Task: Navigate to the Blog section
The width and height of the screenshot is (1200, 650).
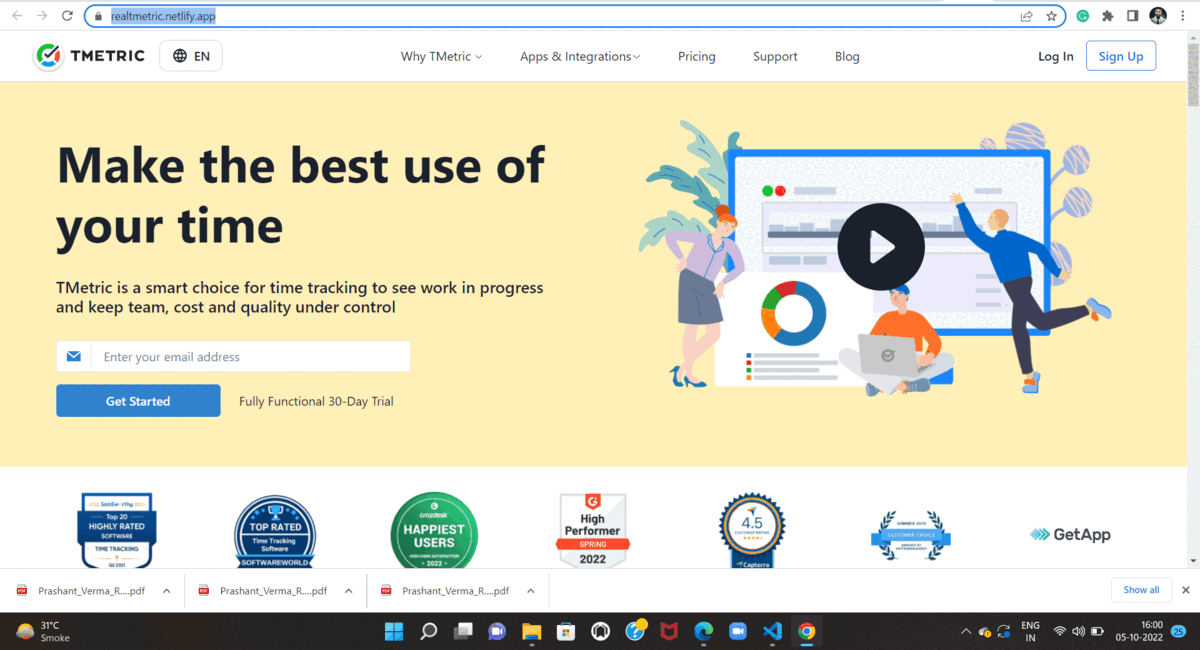Action: coord(847,56)
